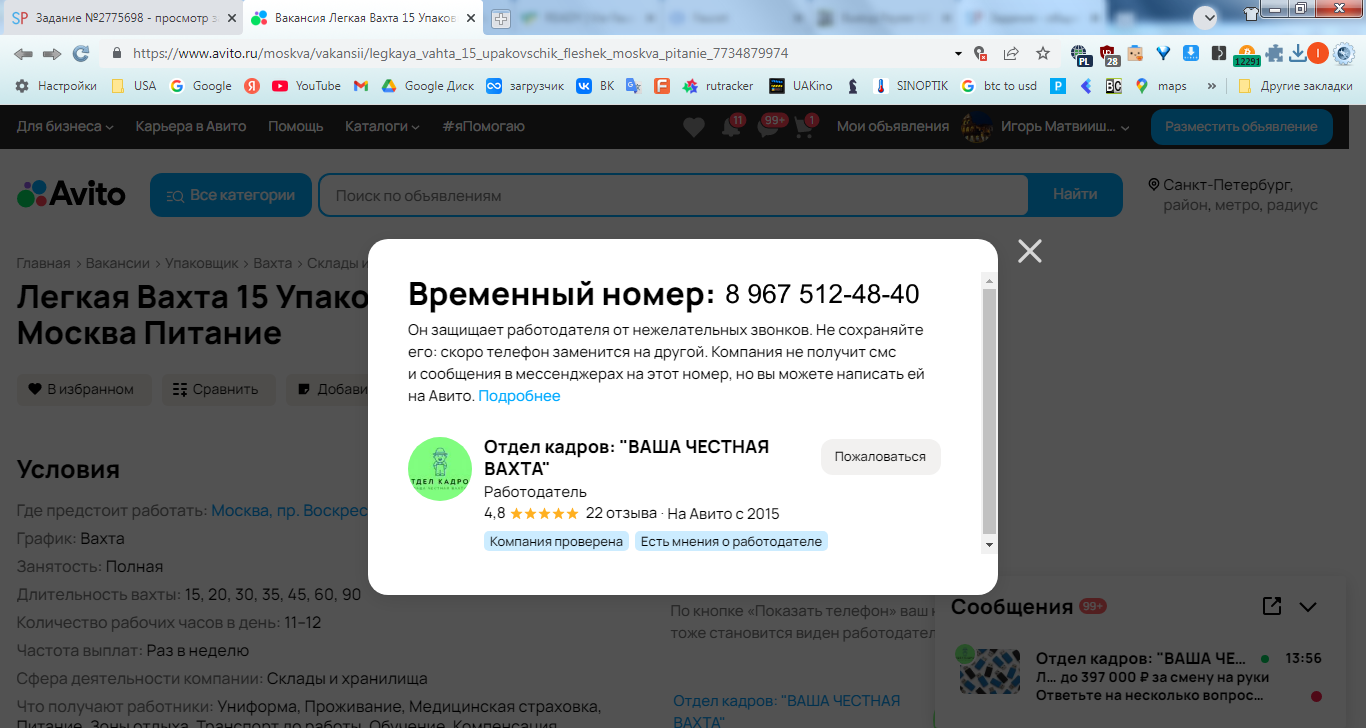The height and width of the screenshot is (728, 1366).
Task: Open the maps bookmark
Action: coord(1162,86)
